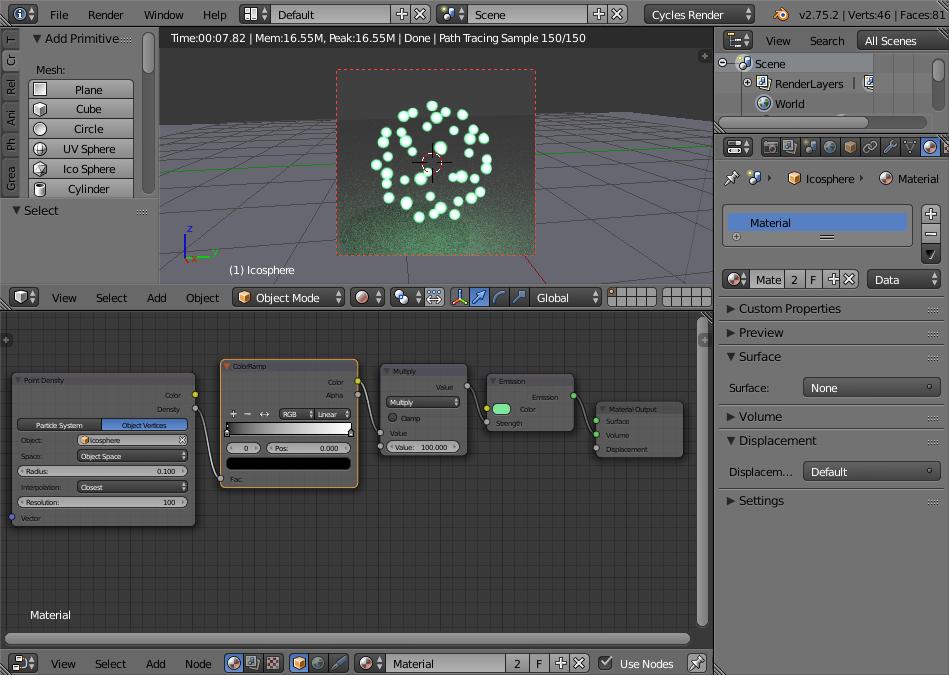Open the Cycles Render engine dropdown
This screenshot has height=675, width=949.
coord(699,15)
